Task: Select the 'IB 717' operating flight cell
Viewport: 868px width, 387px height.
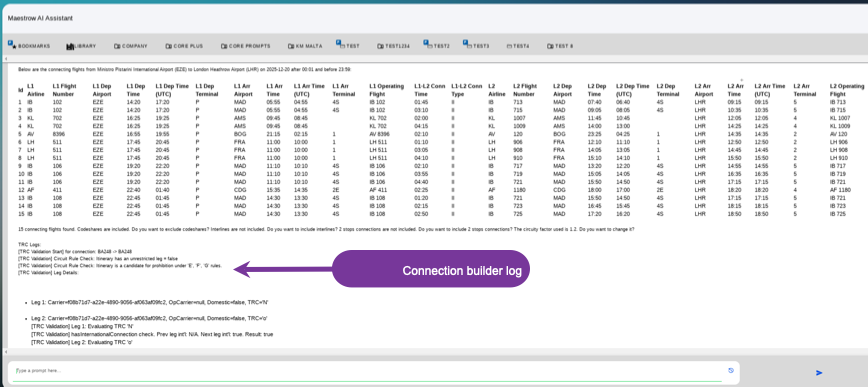Action: [x=838, y=166]
